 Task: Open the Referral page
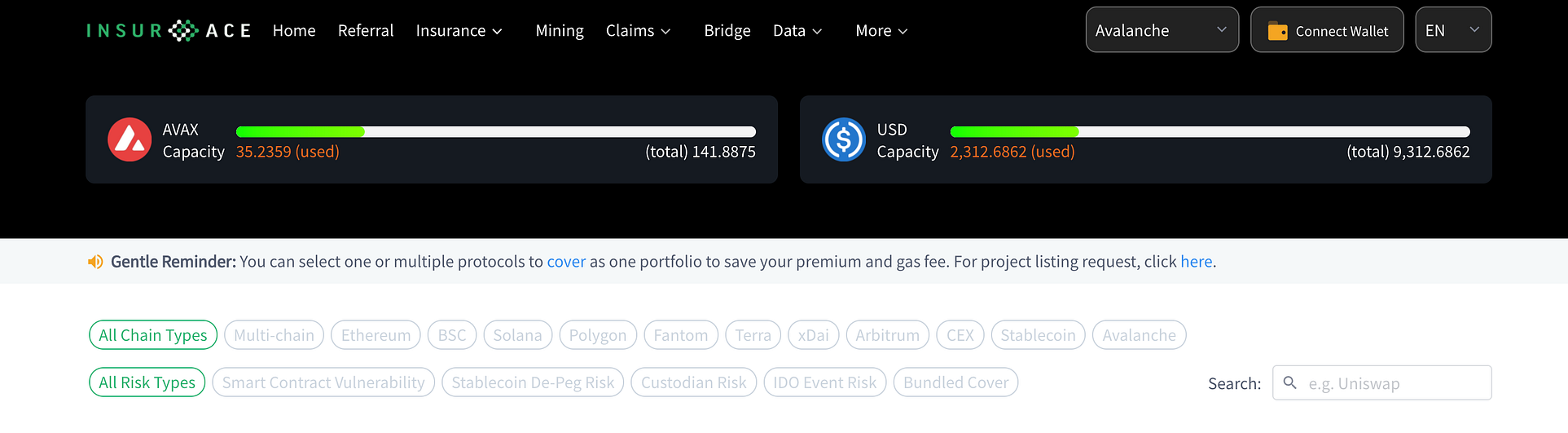tap(366, 31)
